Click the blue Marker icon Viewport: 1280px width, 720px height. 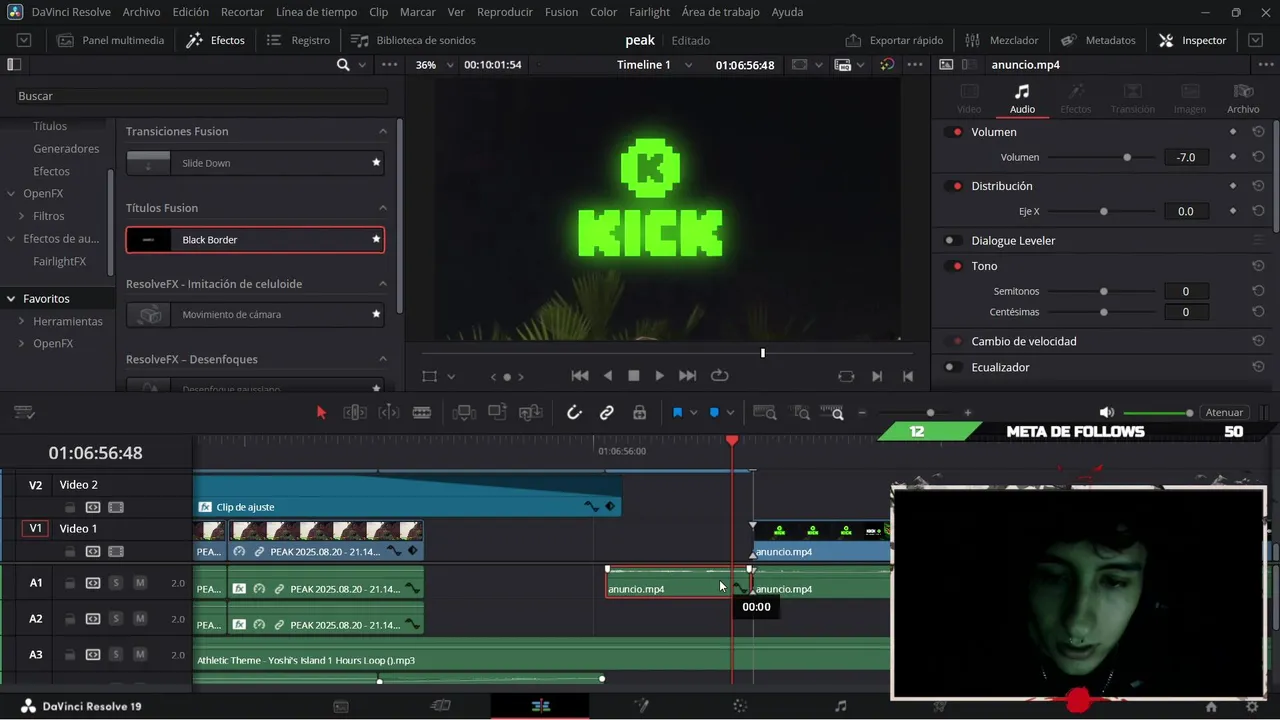click(x=714, y=412)
